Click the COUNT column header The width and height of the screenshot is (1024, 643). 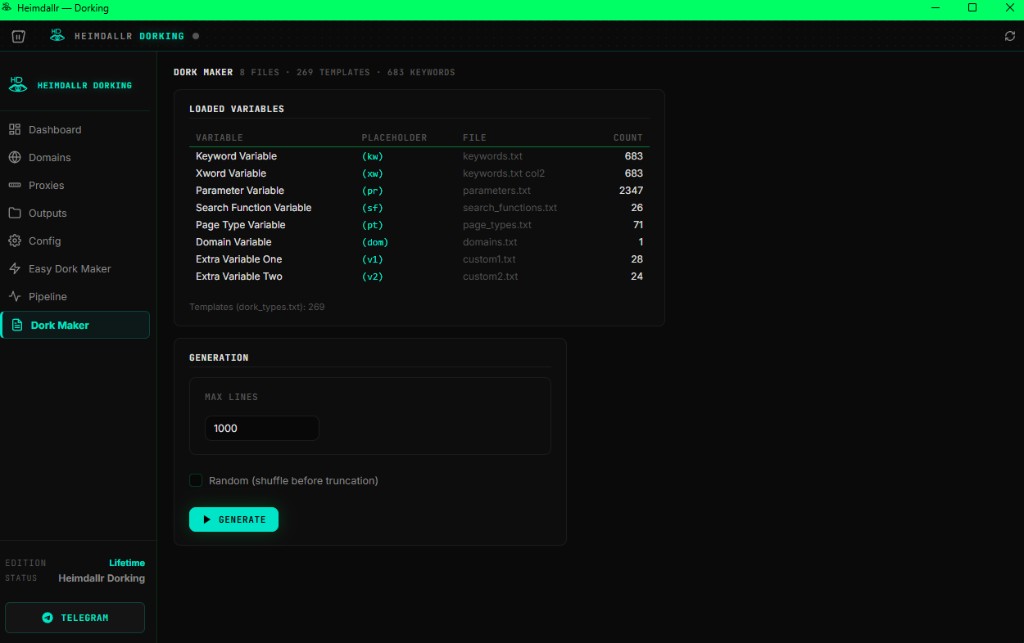tap(628, 138)
